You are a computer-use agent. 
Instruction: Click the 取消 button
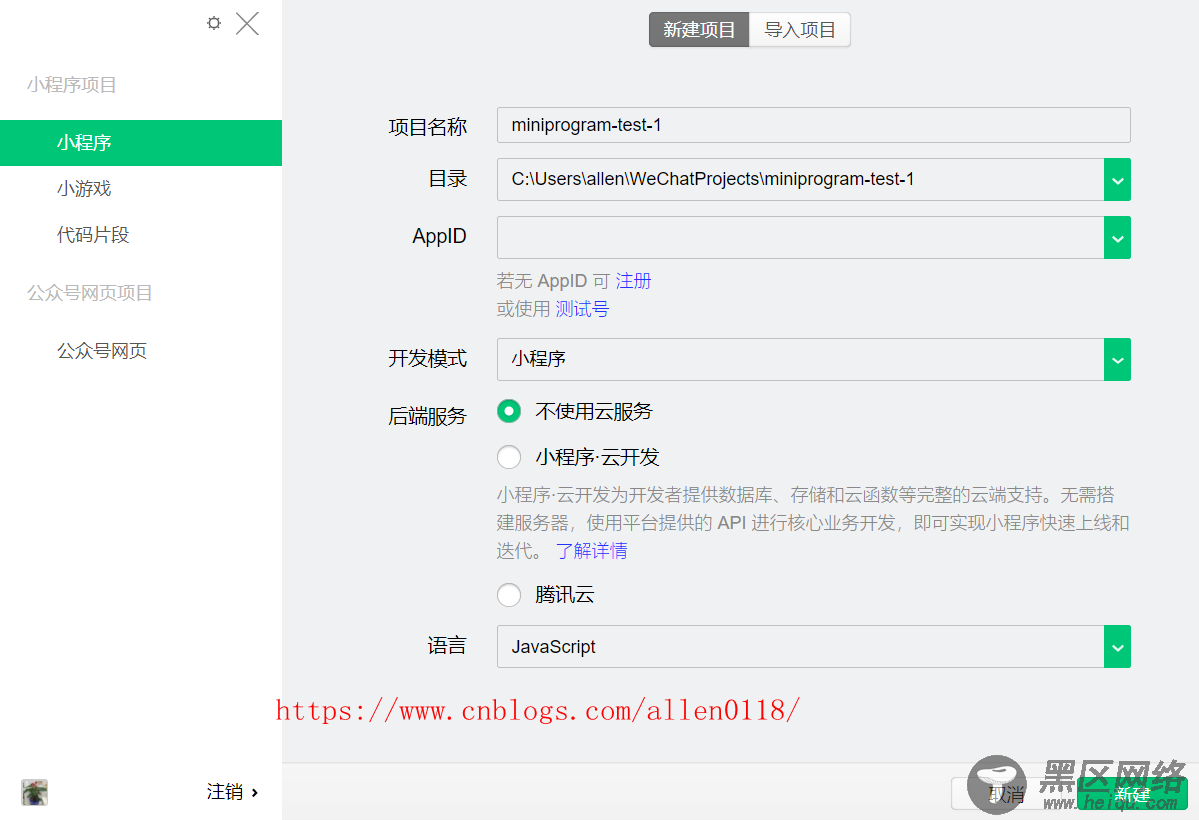(x=1008, y=794)
